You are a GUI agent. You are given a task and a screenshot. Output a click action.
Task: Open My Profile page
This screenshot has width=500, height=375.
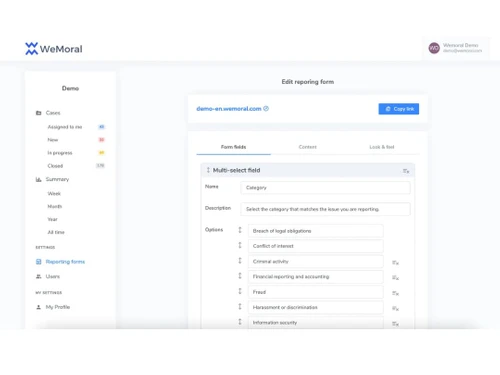click(58, 307)
